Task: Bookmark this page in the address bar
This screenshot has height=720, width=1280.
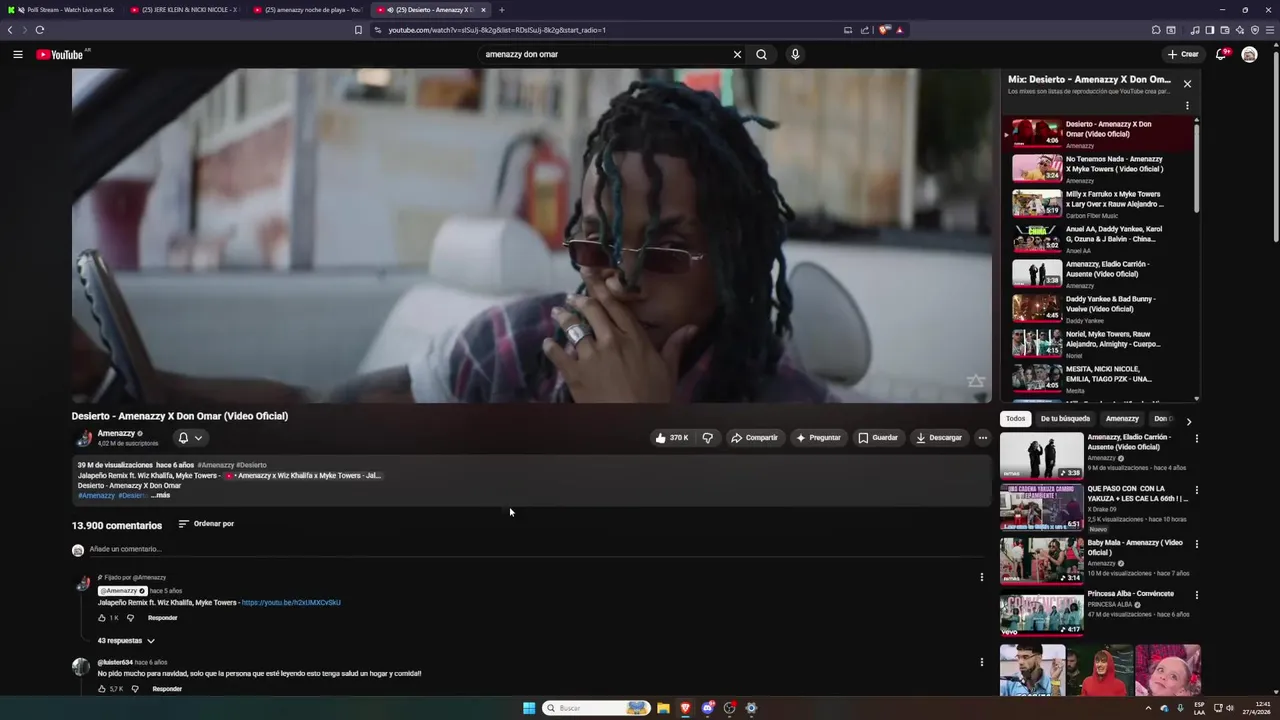Action: point(358,30)
